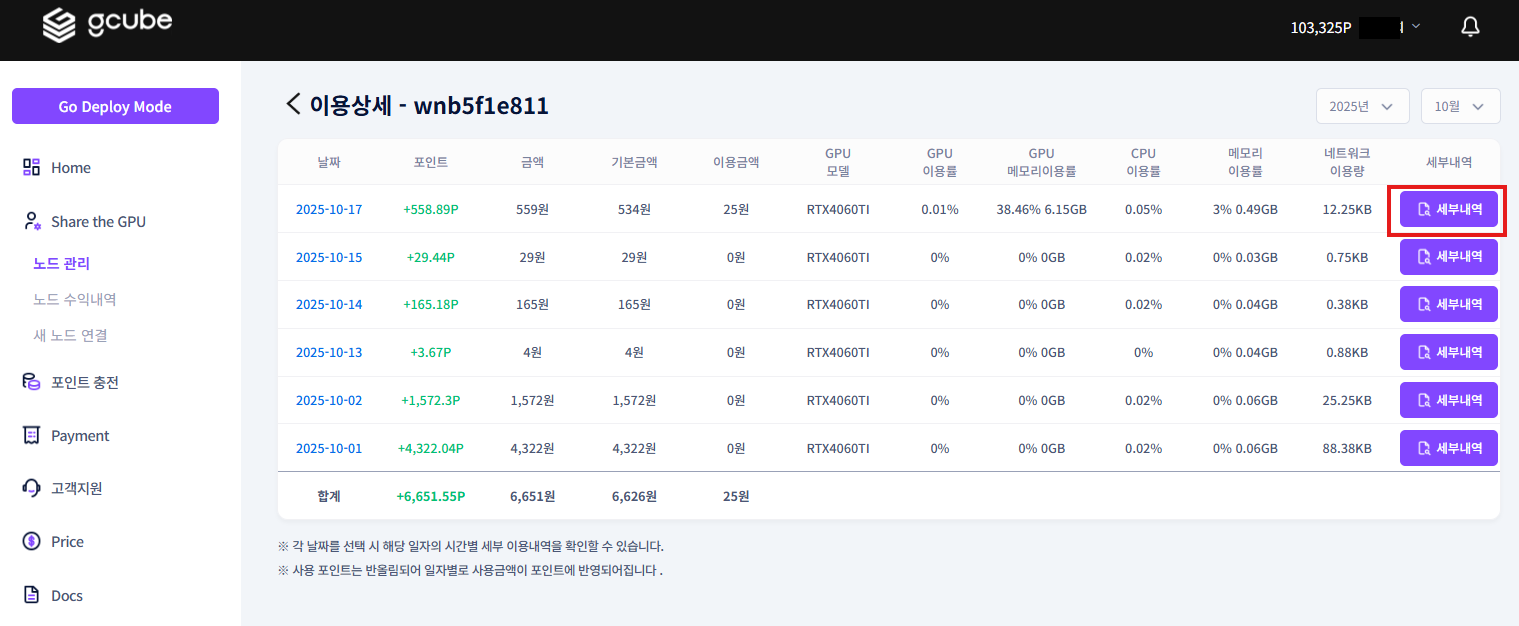Expand the account menu chevron in top bar
The image size is (1519, 626).
1416,27
